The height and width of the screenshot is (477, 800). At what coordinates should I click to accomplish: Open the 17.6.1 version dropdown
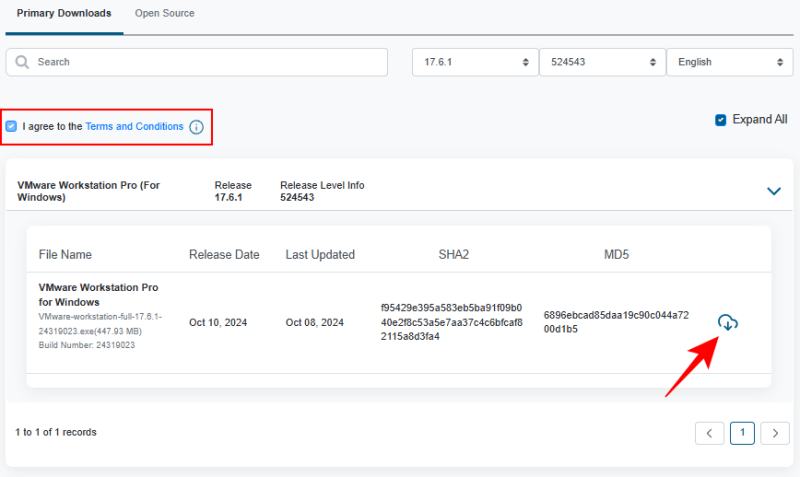coord(474,62)
